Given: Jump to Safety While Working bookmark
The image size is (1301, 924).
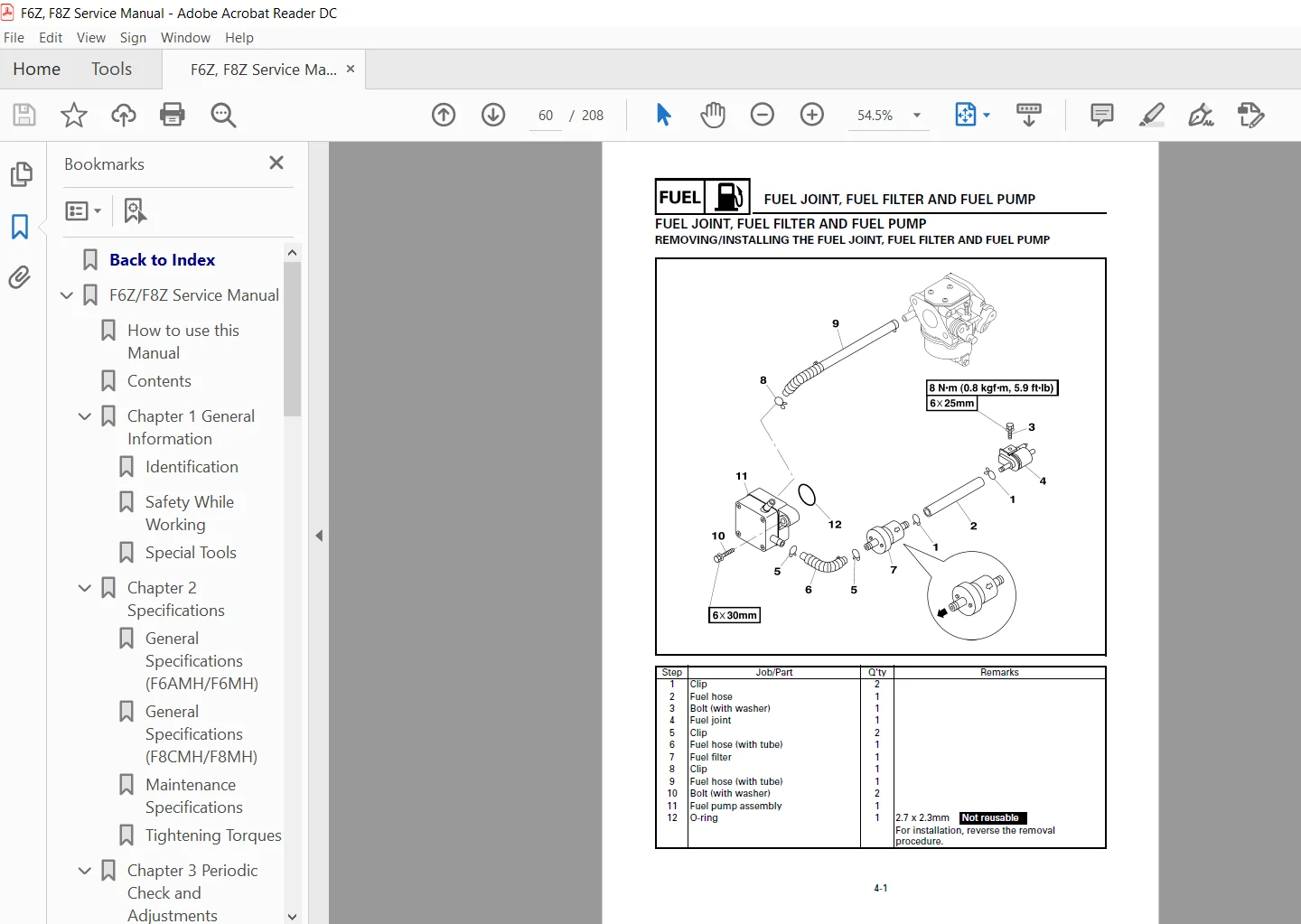Looking at the screenshot, I should pyautogui.click(x=190, y=513).
